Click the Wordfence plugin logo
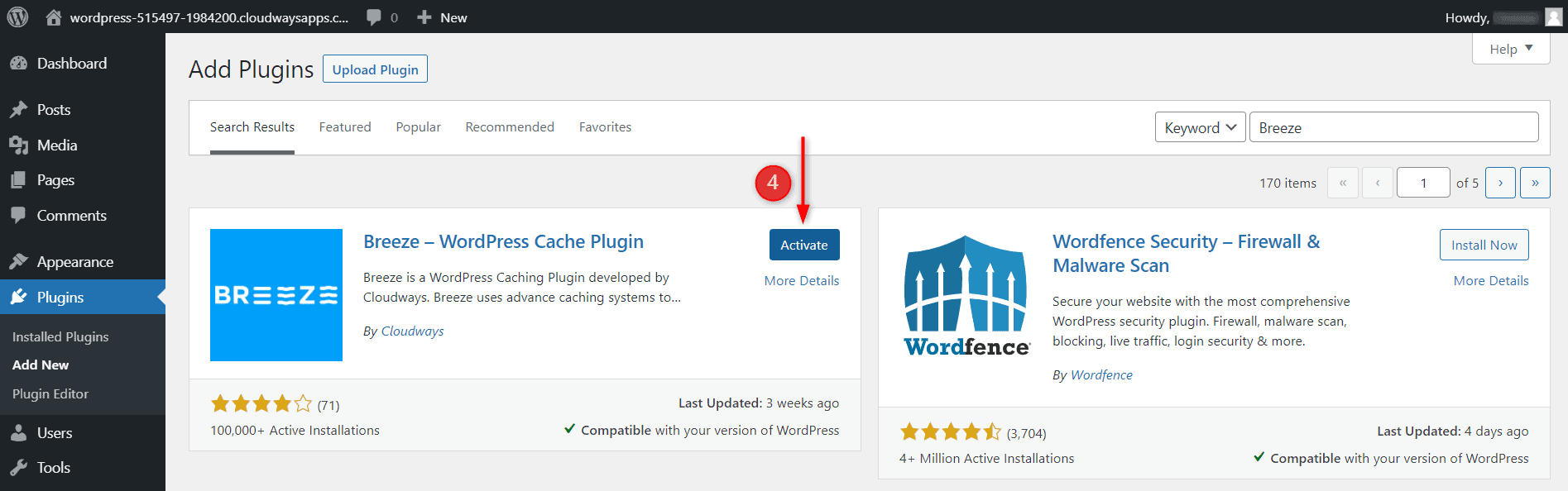Viewport: 1568px width, 491px height. point(966,295)
